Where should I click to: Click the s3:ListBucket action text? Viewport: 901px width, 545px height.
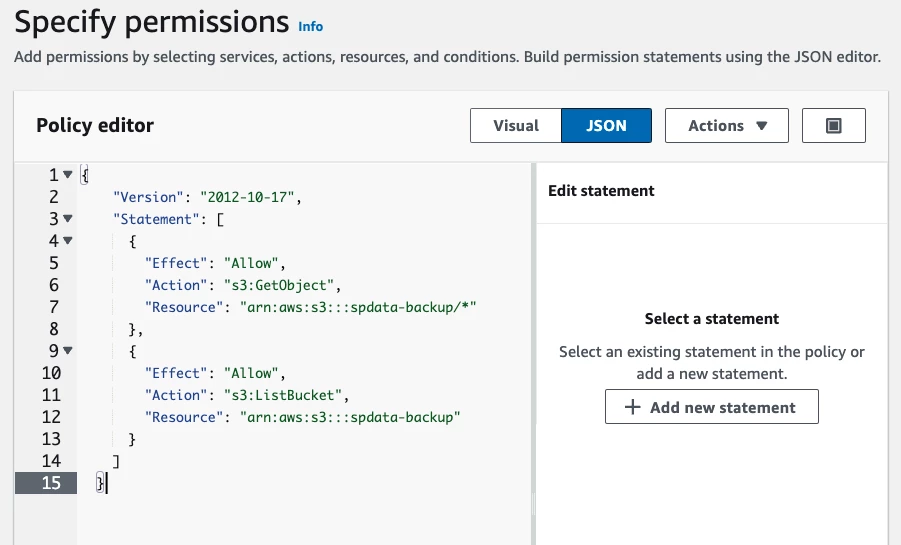coord(278,395)
